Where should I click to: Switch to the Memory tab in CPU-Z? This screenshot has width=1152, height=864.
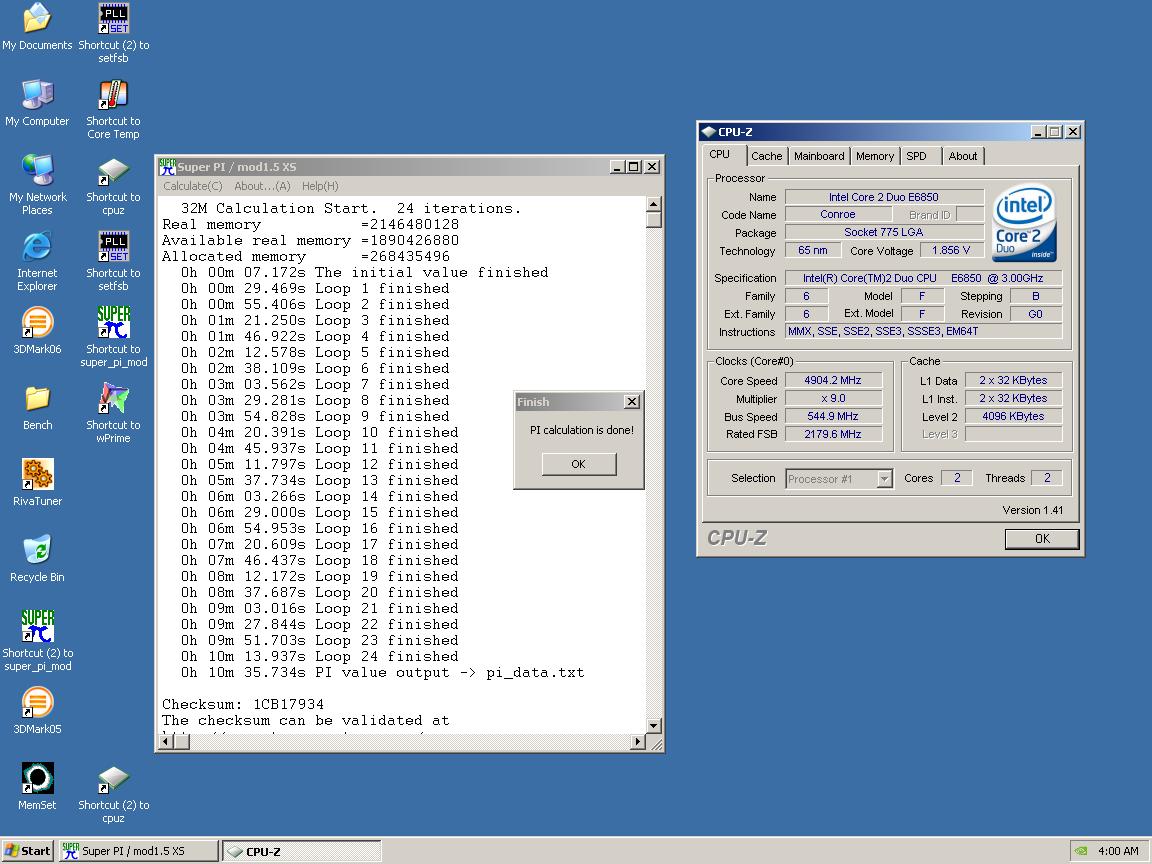tap(874, 156)
